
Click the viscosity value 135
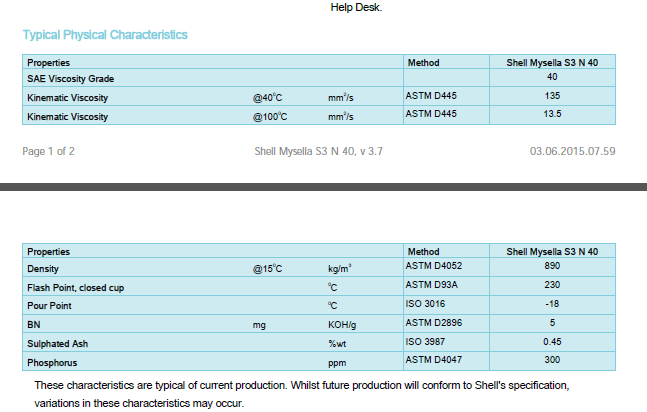pos(552,96)
